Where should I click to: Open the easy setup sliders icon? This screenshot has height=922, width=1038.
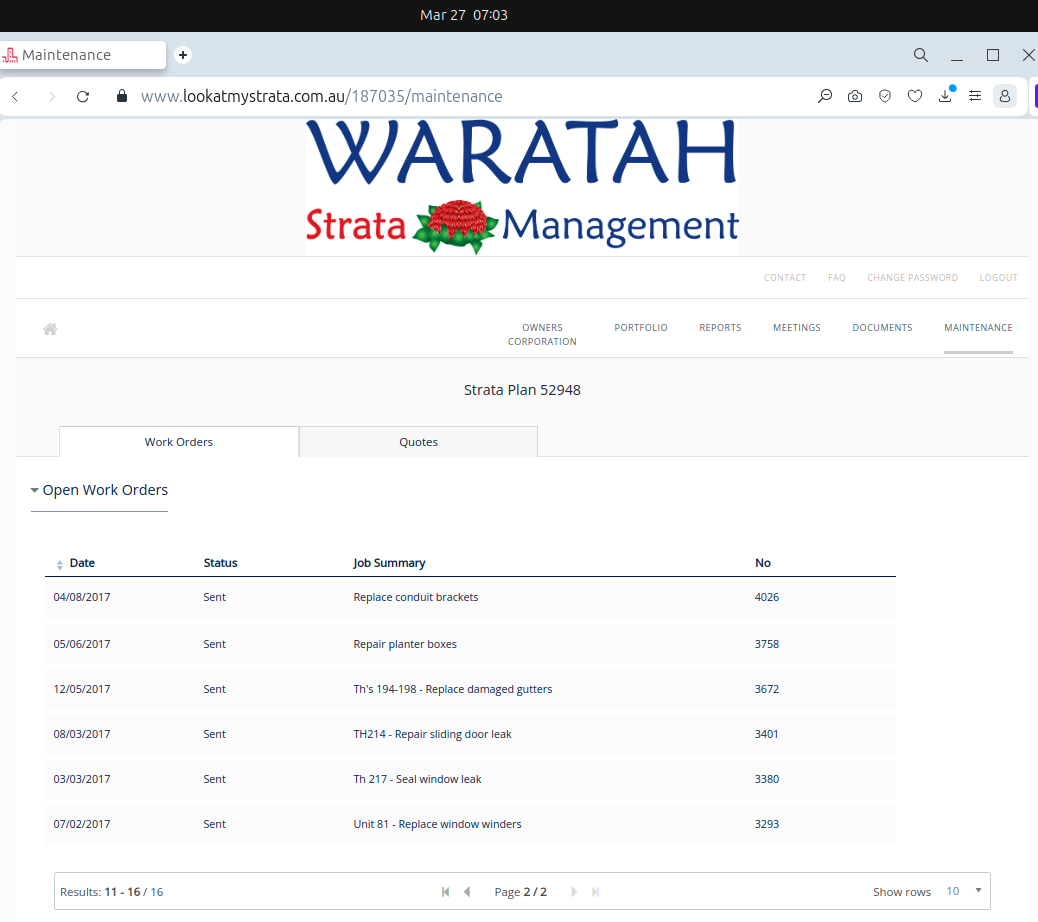coord(975,97)
